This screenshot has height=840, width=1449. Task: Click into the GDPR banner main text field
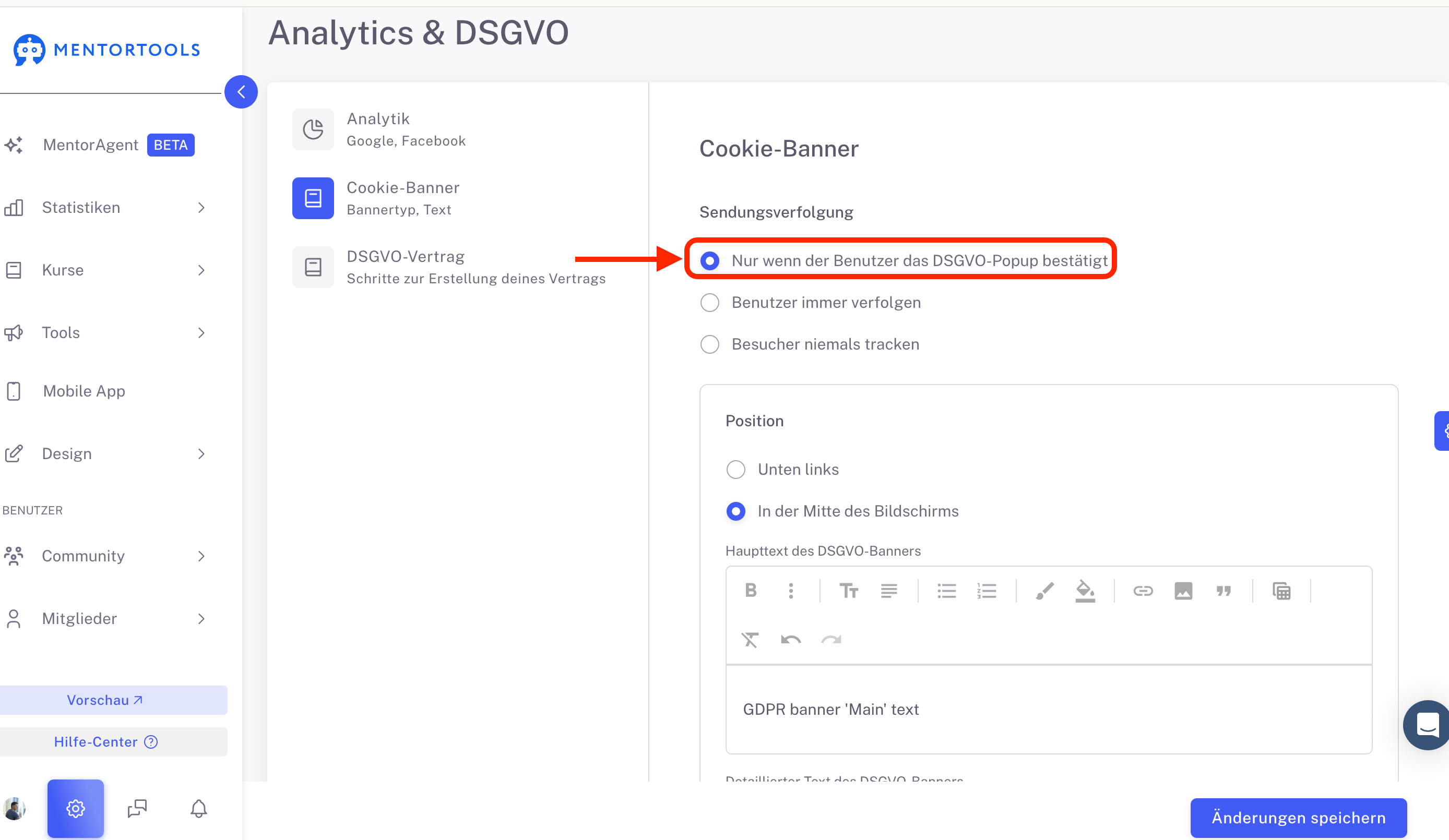point(1049,710)
